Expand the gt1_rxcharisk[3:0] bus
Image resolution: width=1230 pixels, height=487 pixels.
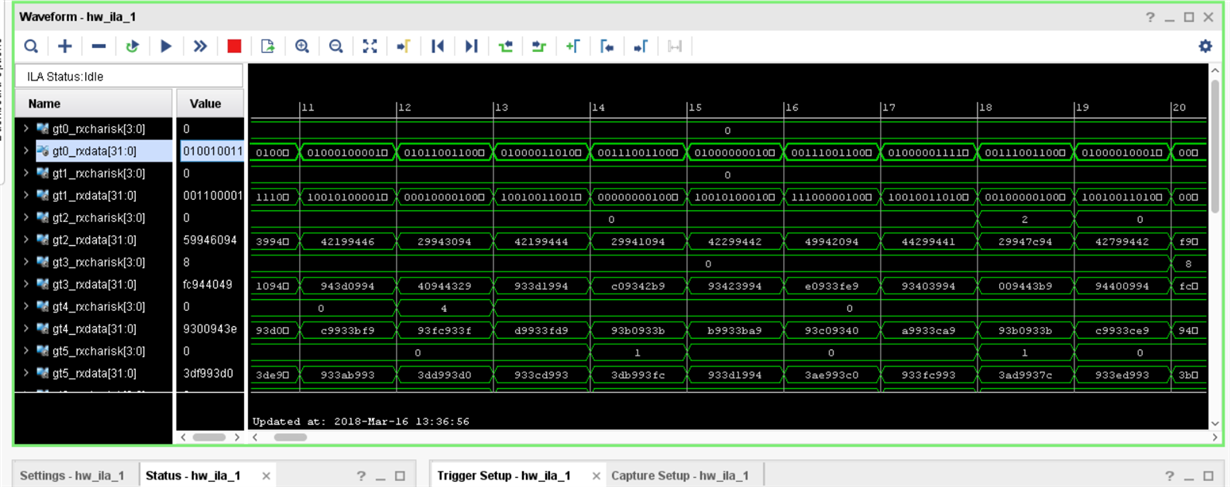[x=26, y=173]
